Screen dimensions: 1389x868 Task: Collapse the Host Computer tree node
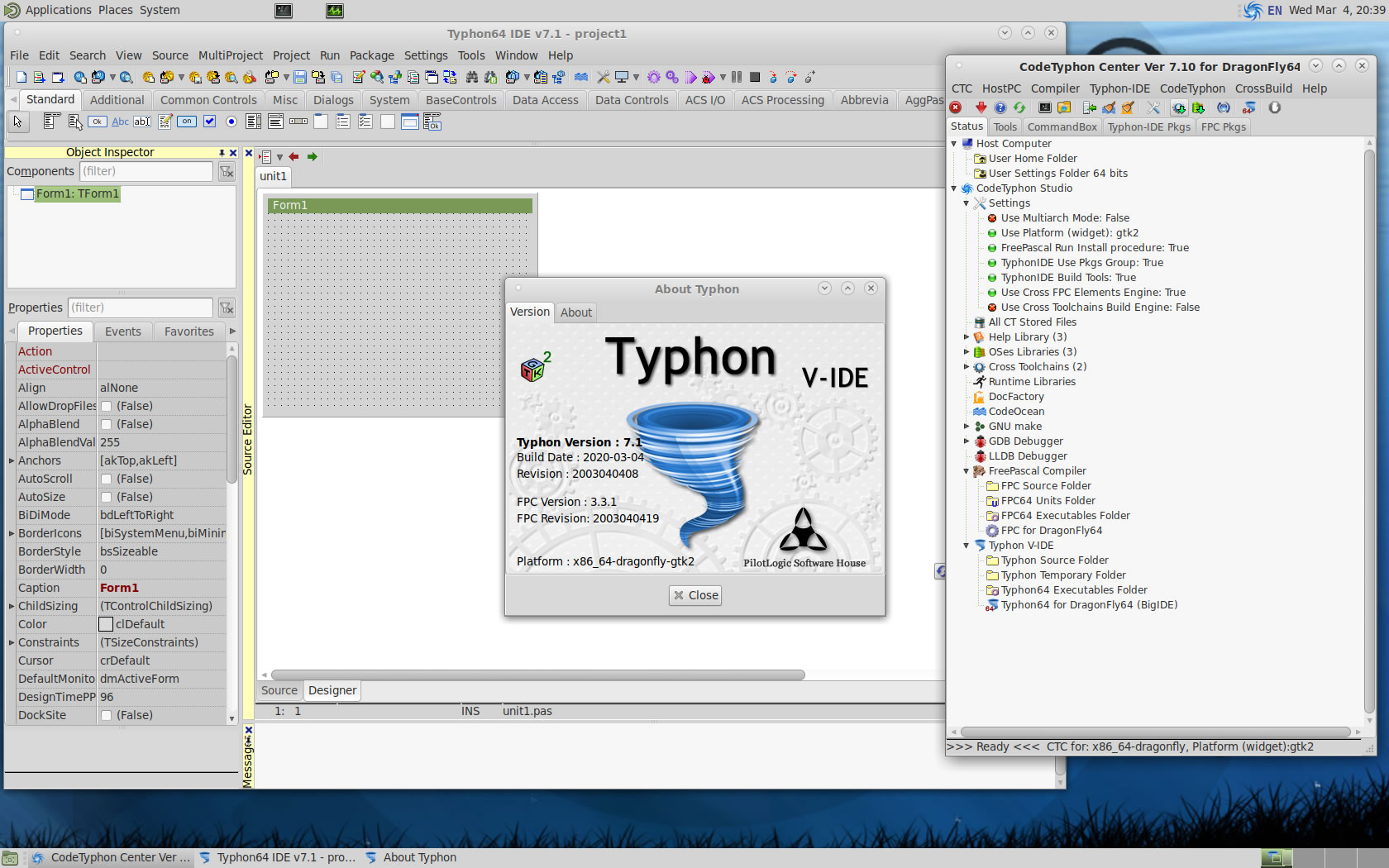click(954, 144)
